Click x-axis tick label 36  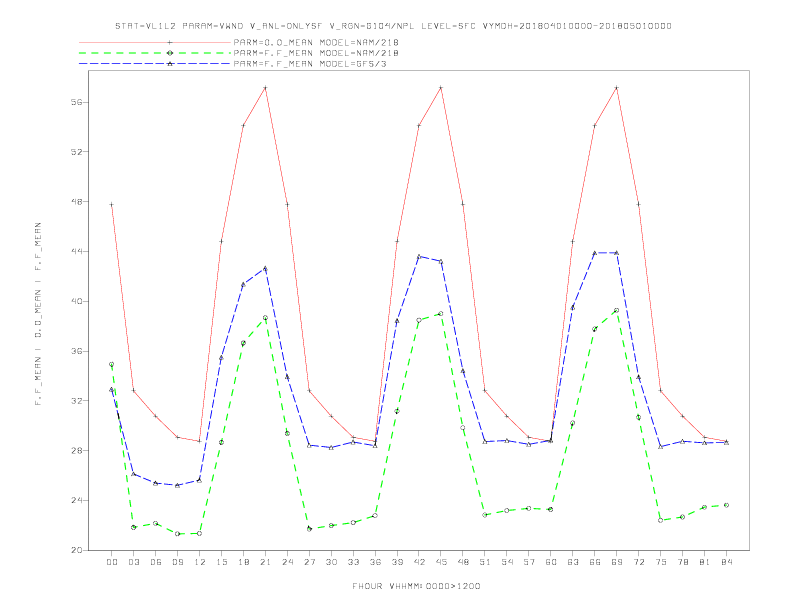(x=375, y=562)
